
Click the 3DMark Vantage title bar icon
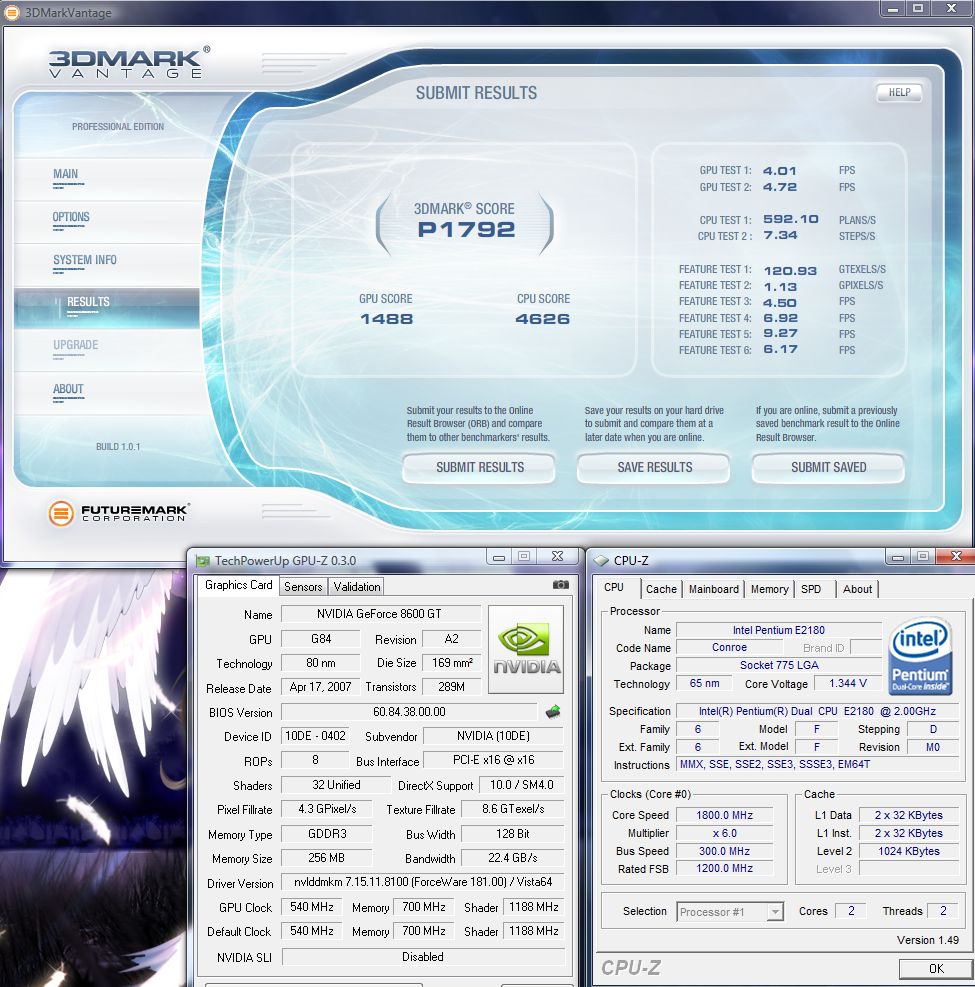(12, 12)
